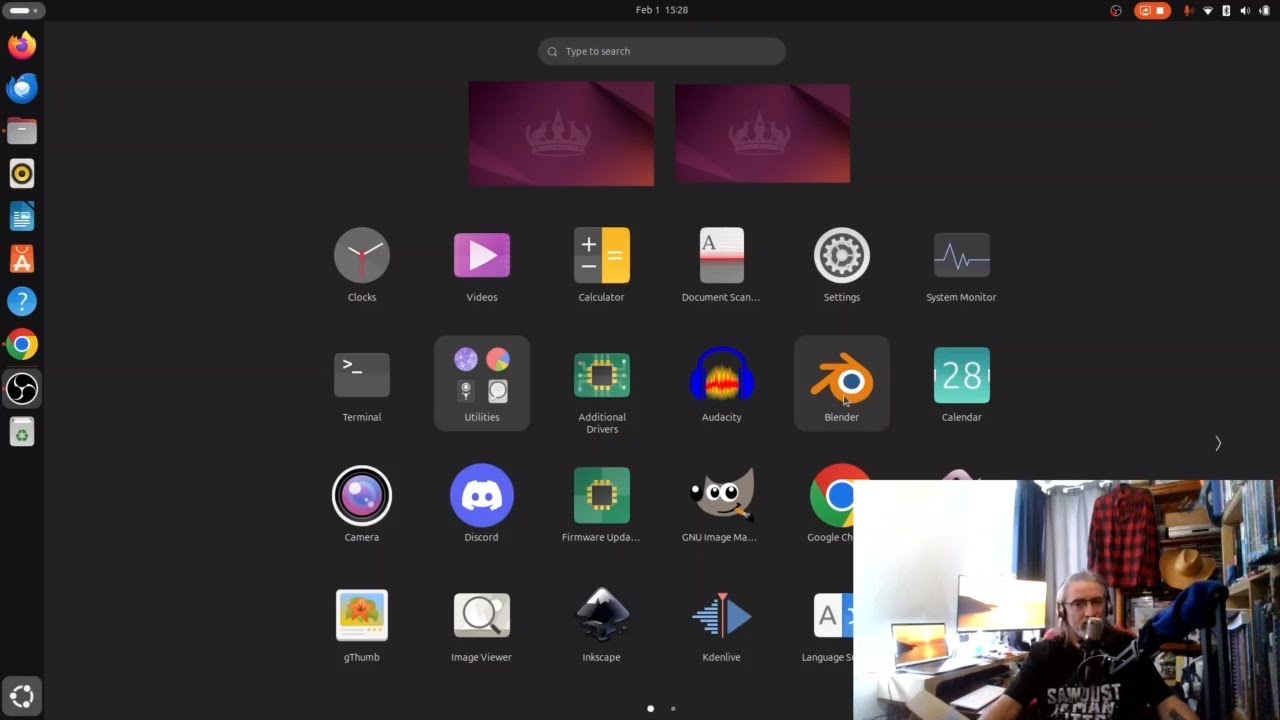Go to the next app page arrow
This screenshot has height=720, width=1280.
[x=1218, y=443]
